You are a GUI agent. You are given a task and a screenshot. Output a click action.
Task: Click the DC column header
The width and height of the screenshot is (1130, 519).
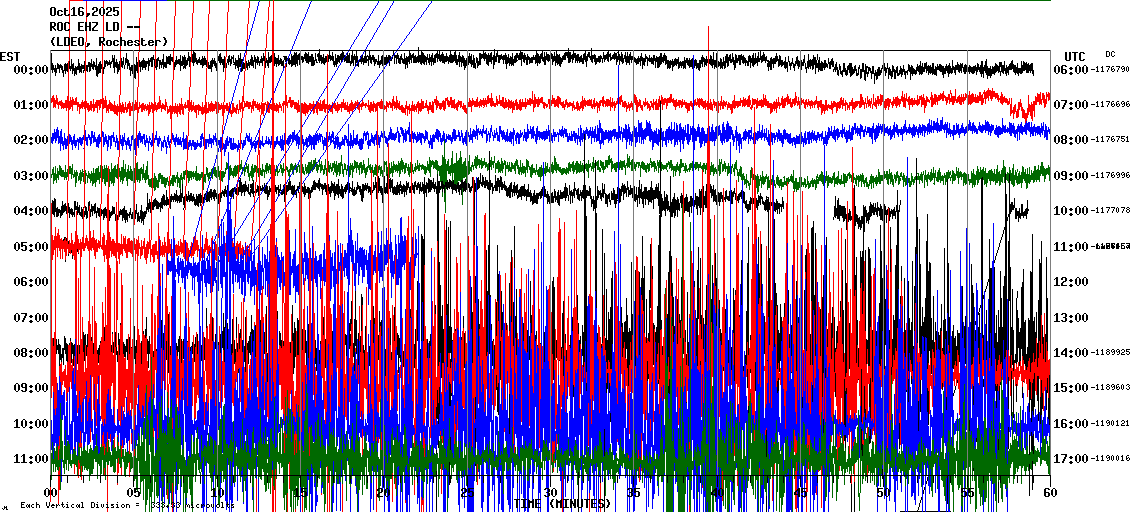(1110, 54)
